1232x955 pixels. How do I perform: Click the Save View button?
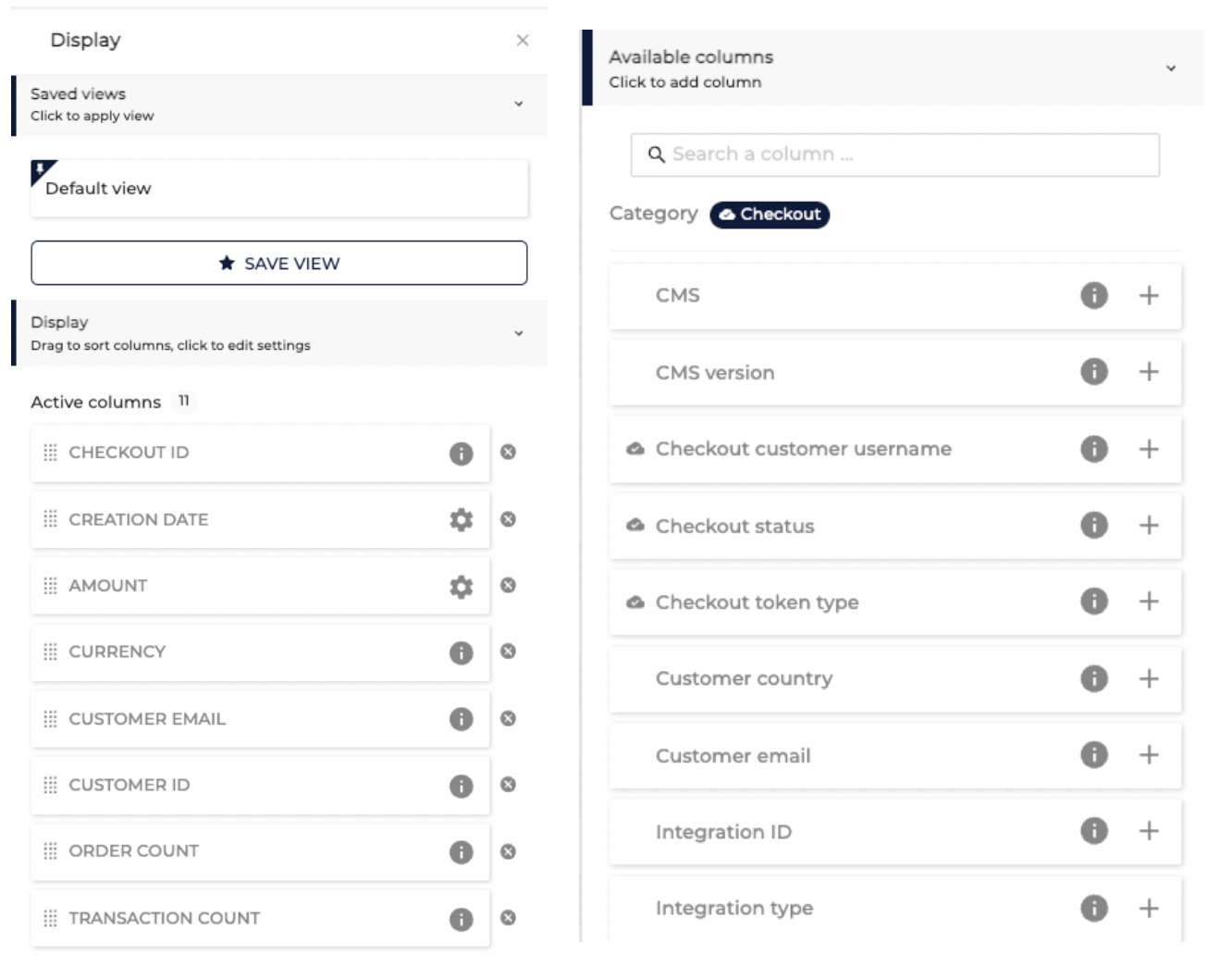(x=278, y=264)
